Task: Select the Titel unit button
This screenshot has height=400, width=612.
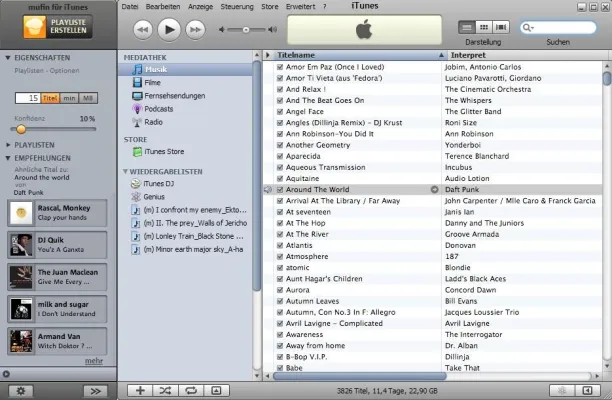Action: [50, 98]
